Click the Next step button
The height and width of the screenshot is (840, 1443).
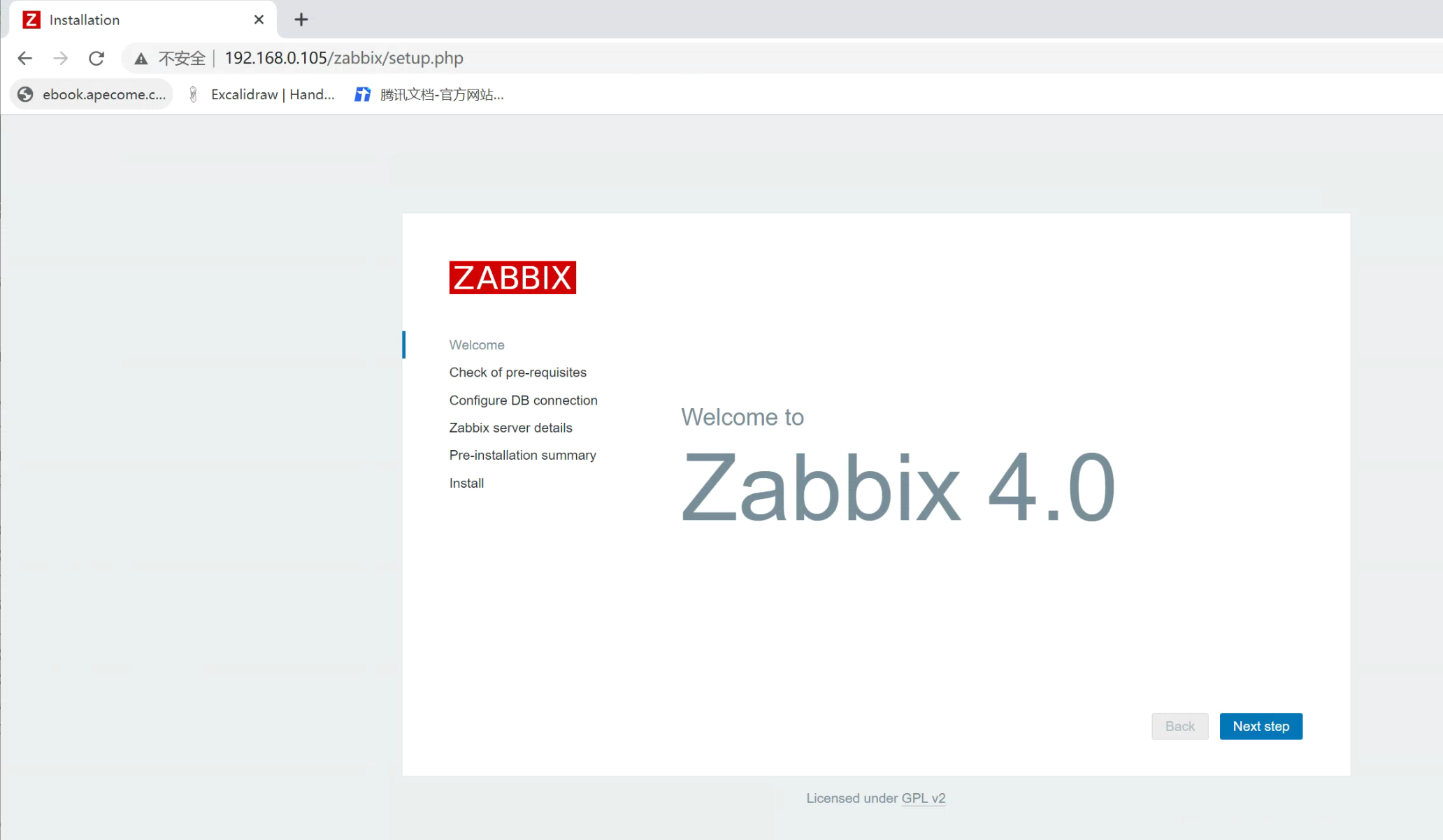tap(1261, 726)
